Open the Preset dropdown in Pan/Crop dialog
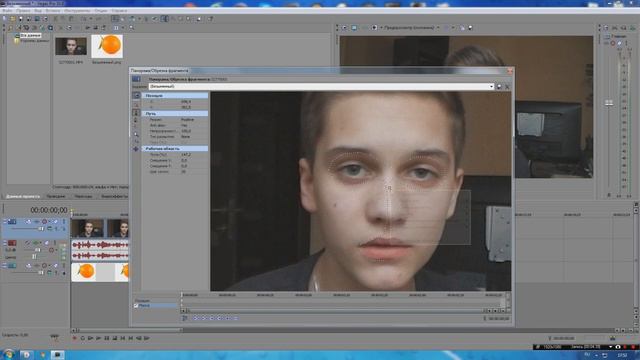 [x=491, y=87]
